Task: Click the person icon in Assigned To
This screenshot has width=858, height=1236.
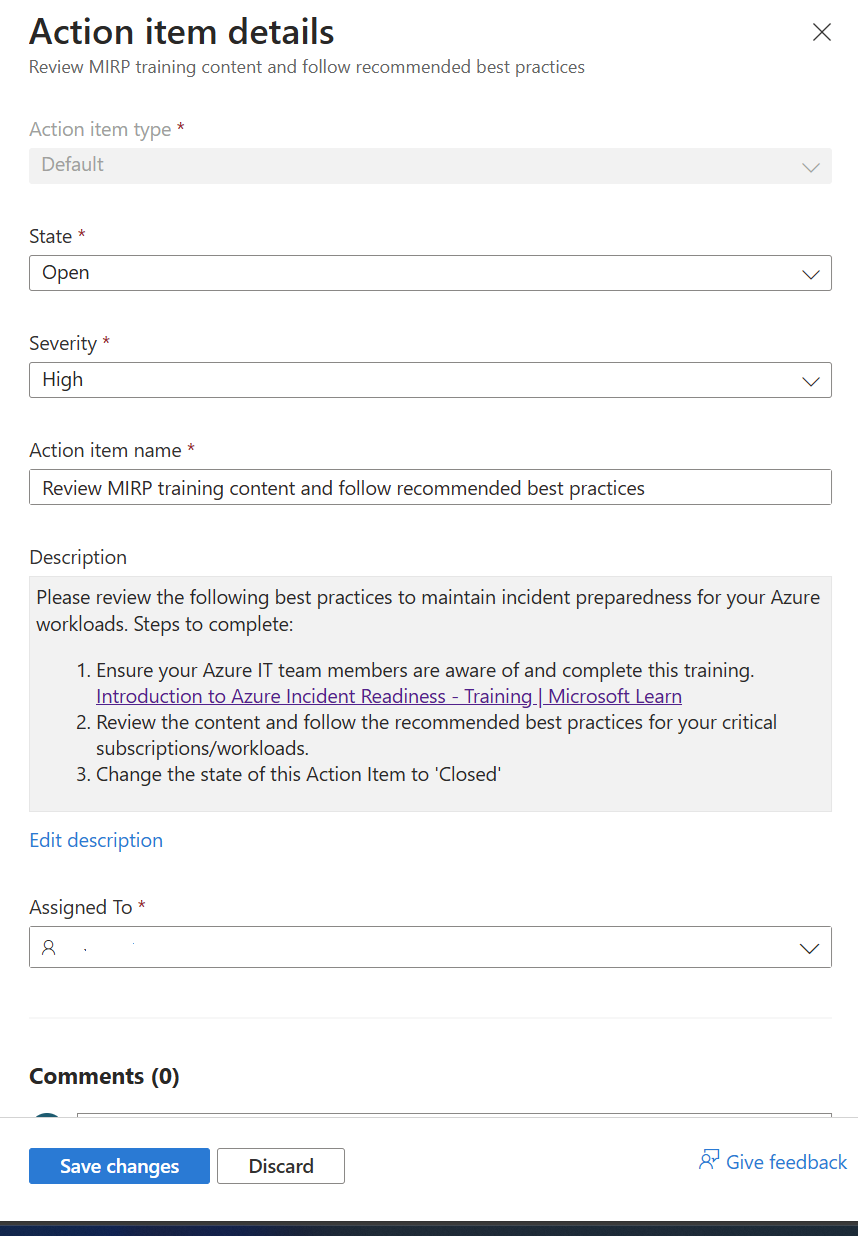Action: [49, 948]
